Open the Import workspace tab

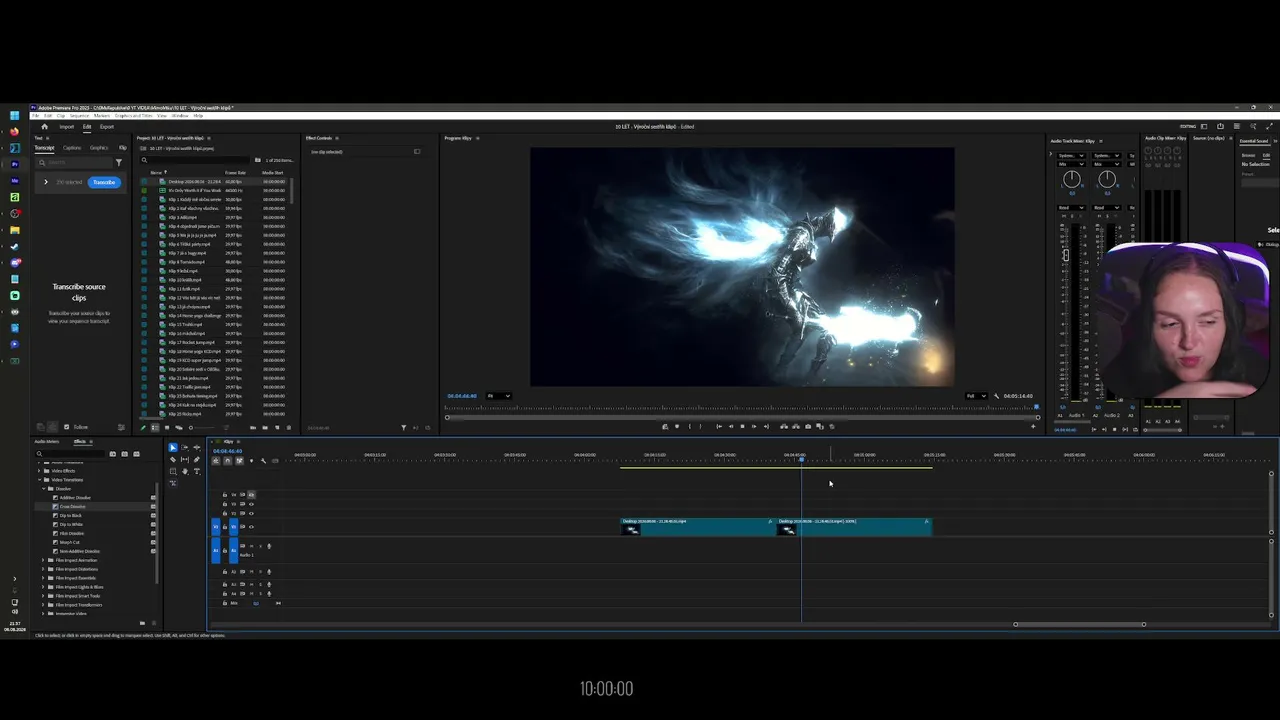click(67, 127)
